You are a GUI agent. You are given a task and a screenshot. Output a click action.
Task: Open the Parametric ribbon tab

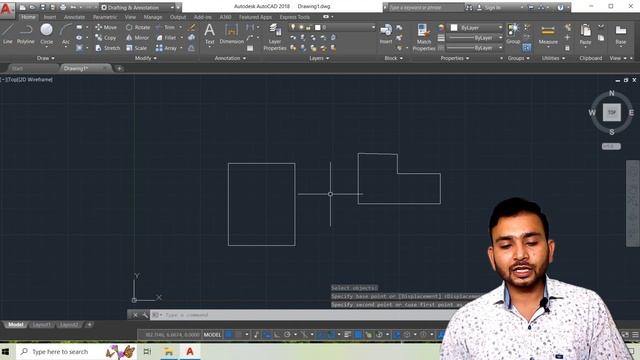click(105, 17)
